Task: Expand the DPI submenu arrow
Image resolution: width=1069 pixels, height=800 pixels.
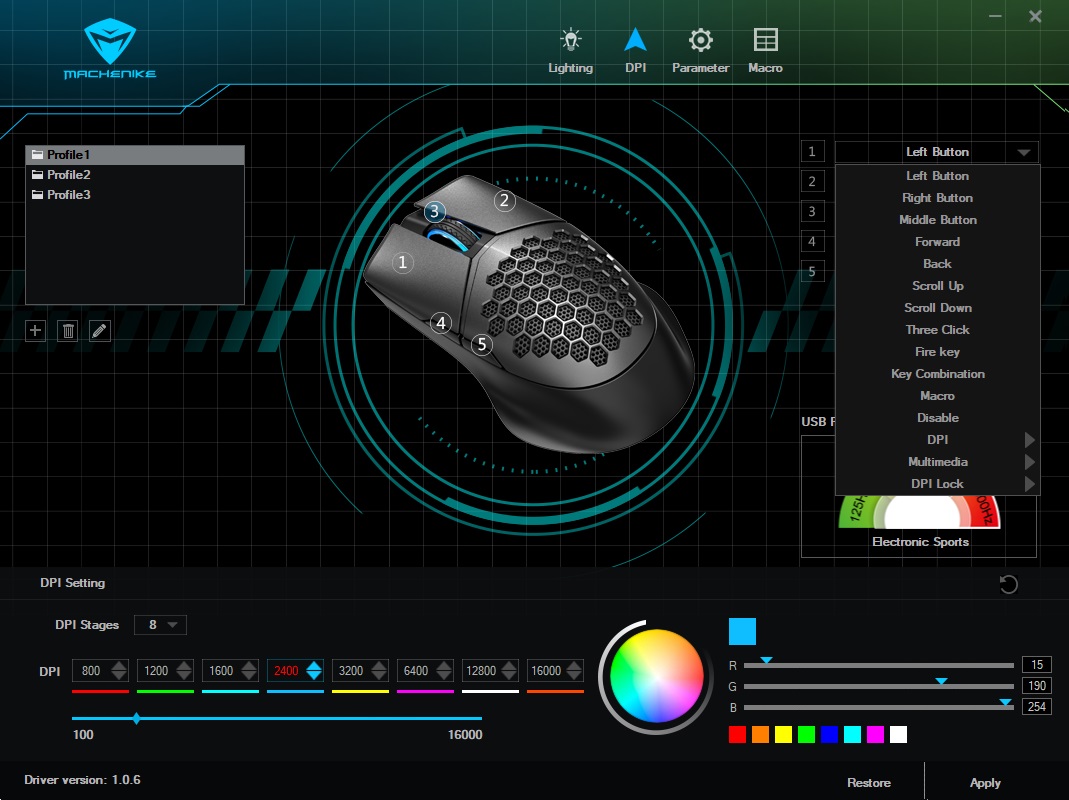Action: coord(1029,440)
